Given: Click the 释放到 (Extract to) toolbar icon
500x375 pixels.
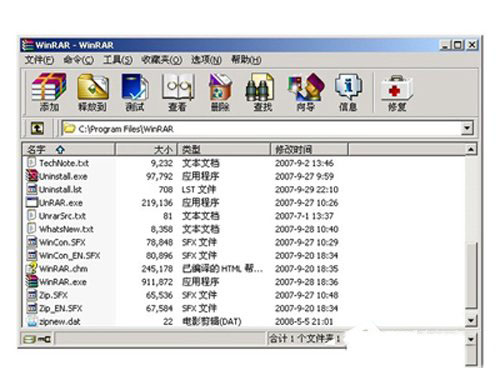Looking at the screenshot, I should click(x=93, y=87).
